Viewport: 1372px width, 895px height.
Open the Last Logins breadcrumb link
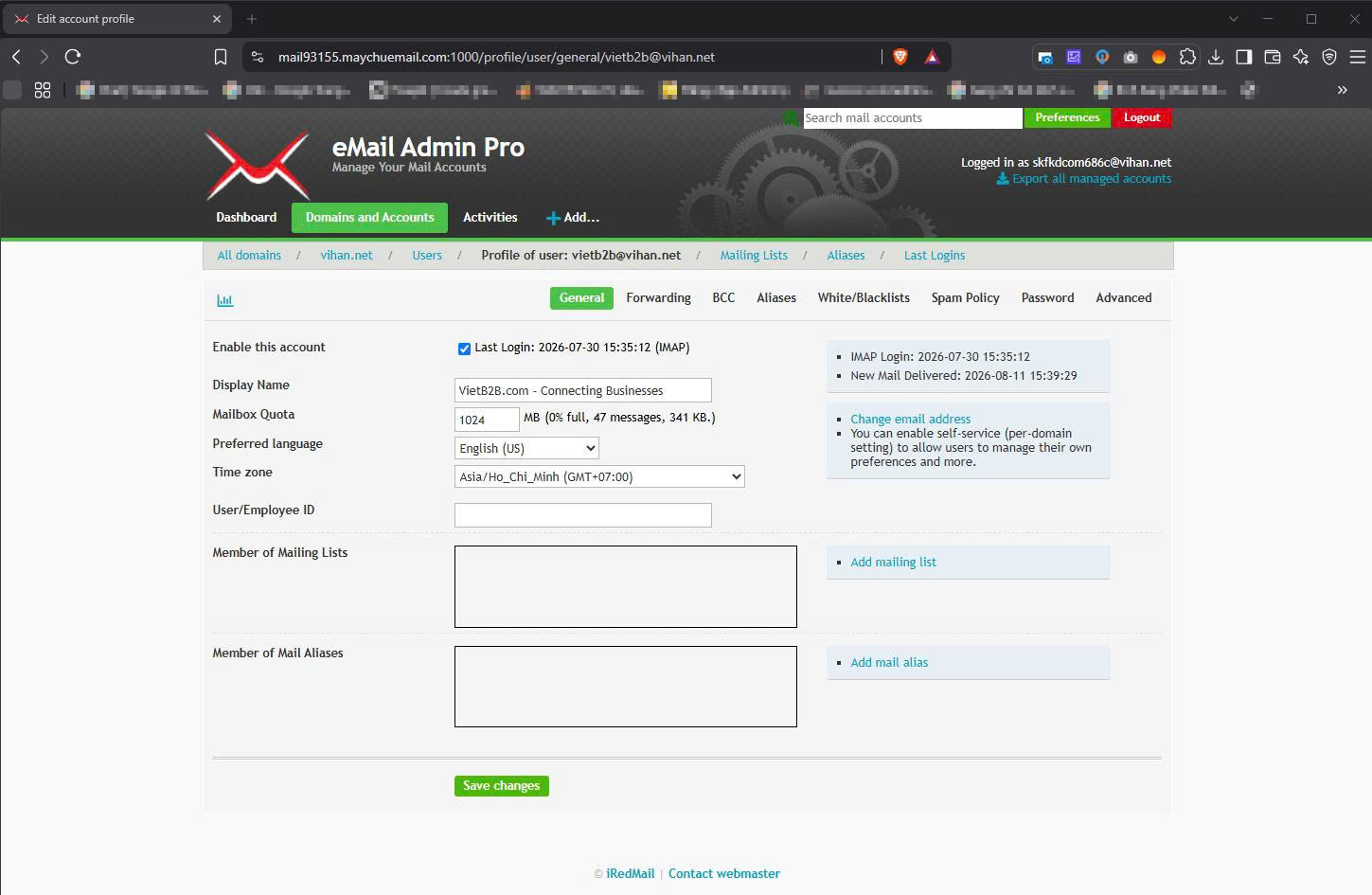coord(935,256)
